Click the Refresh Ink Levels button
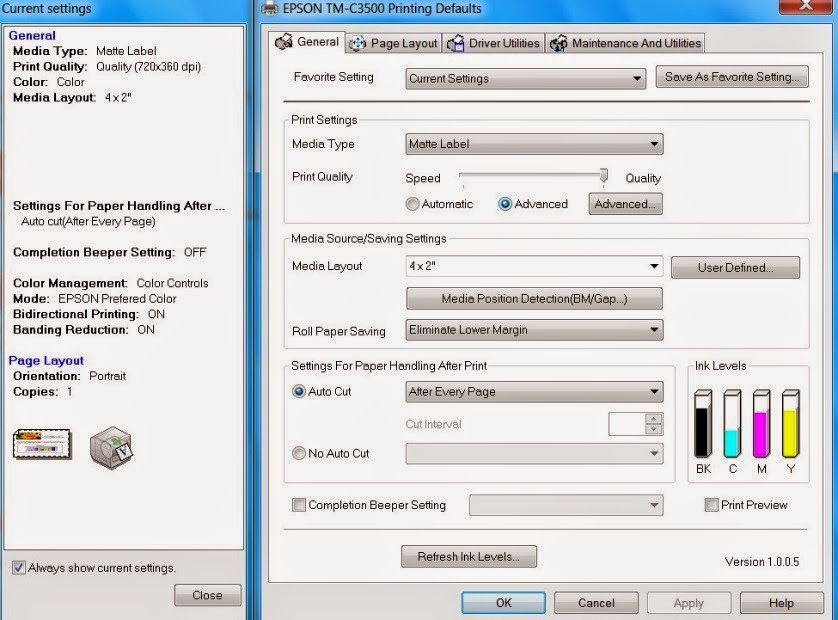This screenshot has height=620, width=838. click(468, 556)
